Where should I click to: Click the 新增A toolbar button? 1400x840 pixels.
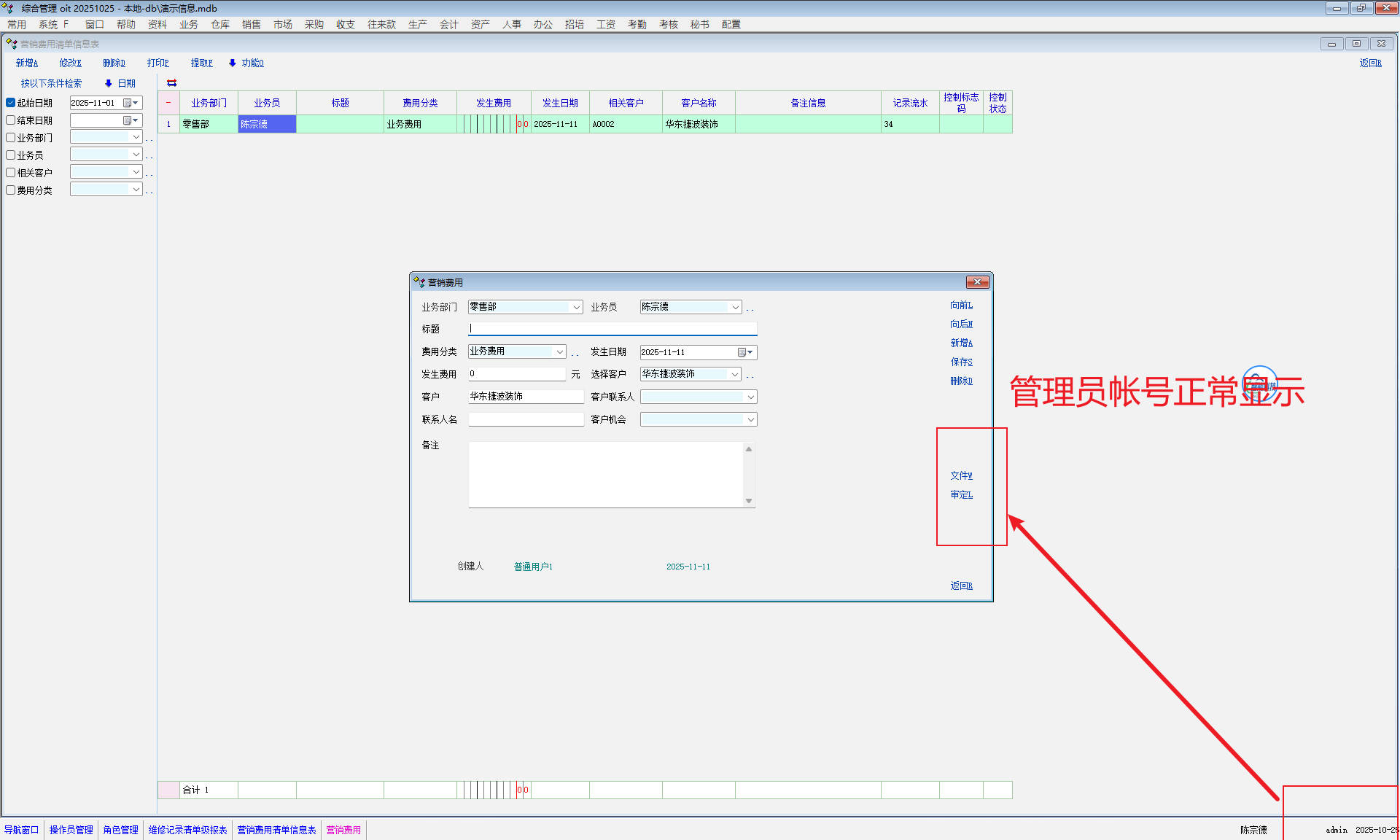pos(27,63)
